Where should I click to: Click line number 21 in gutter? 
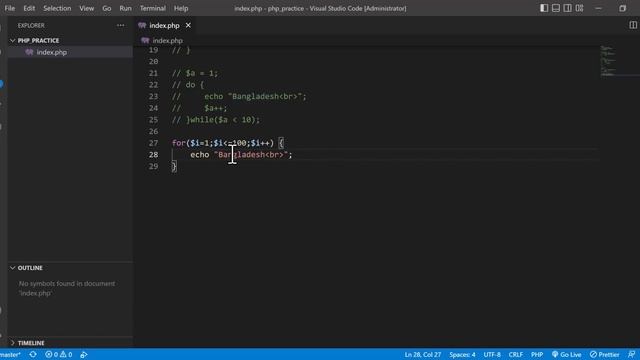pyautogui.click(x=153, y=73)
